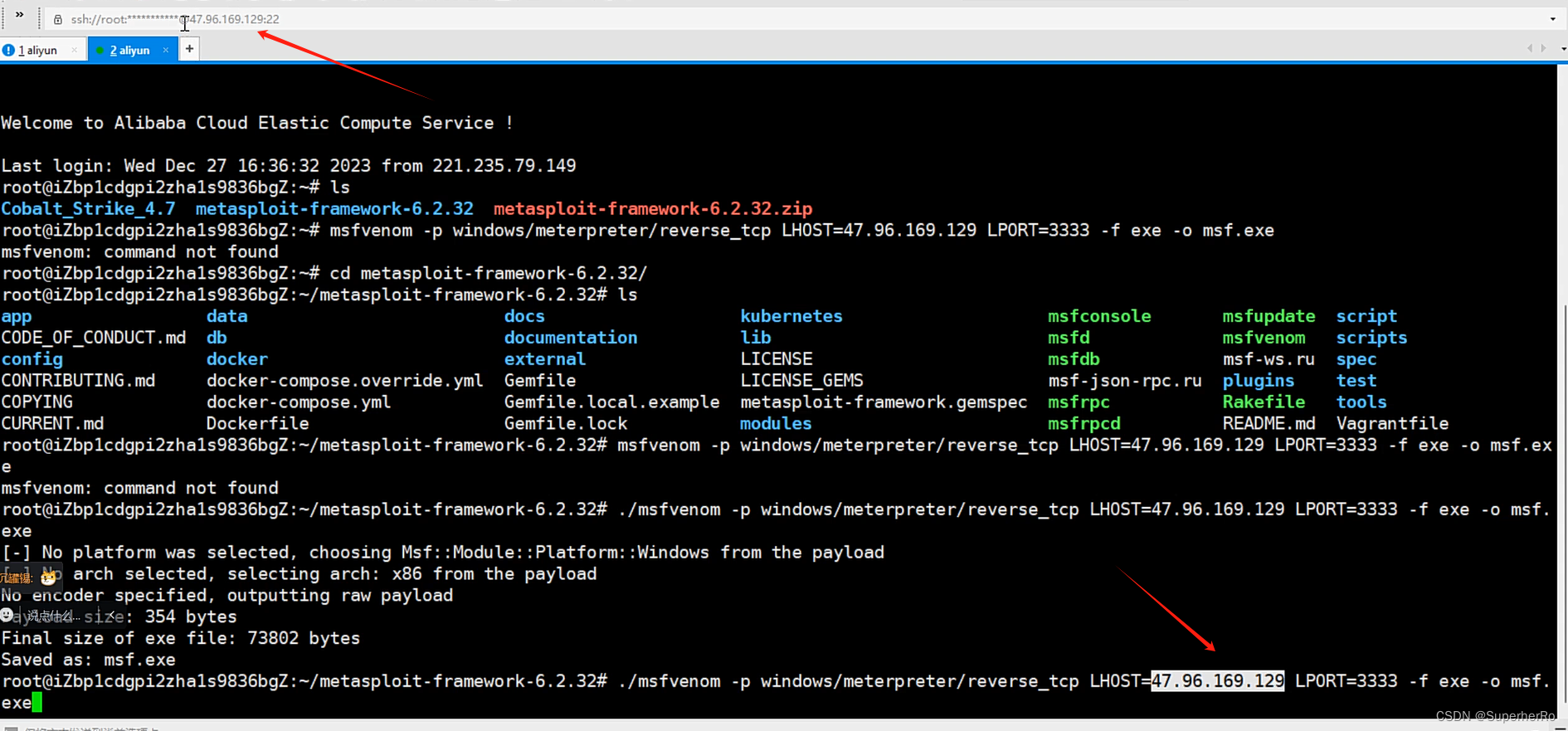This screenshot has height=731, width=1568.
Task: Click the highlighted 47.96.169.129 text
Action: pos(1217,681)
